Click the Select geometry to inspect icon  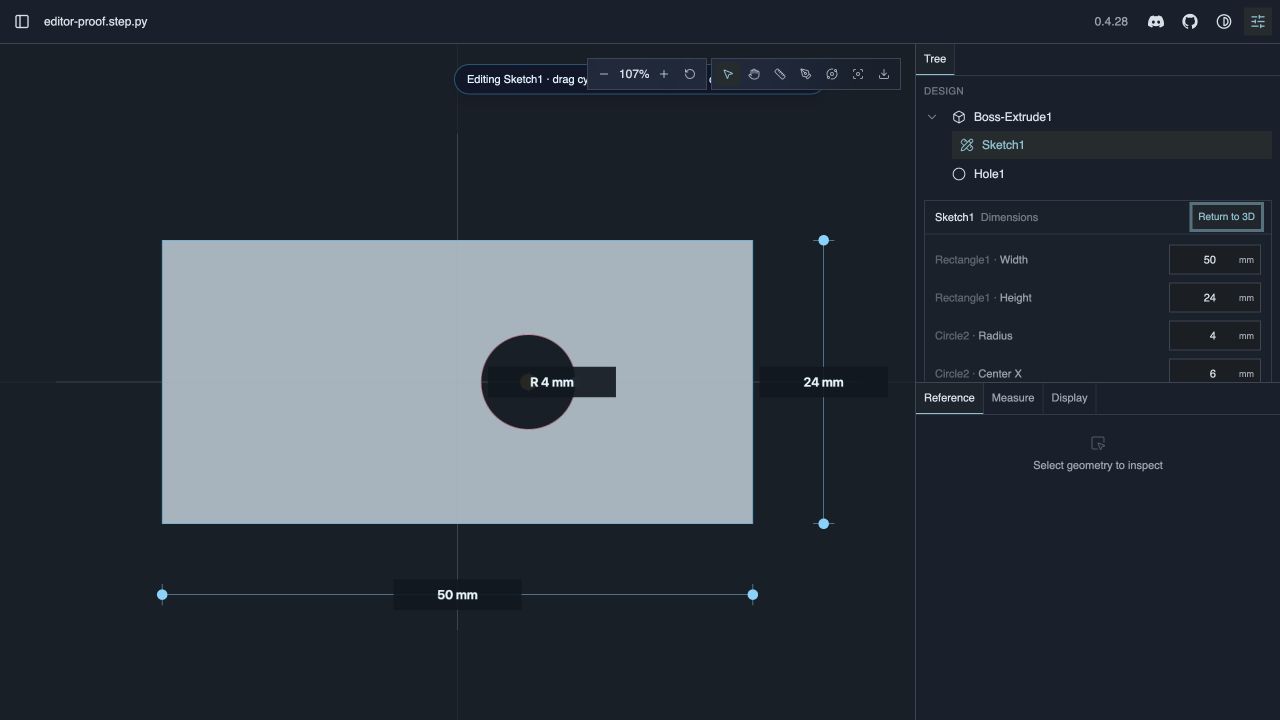coord(1098,443)
